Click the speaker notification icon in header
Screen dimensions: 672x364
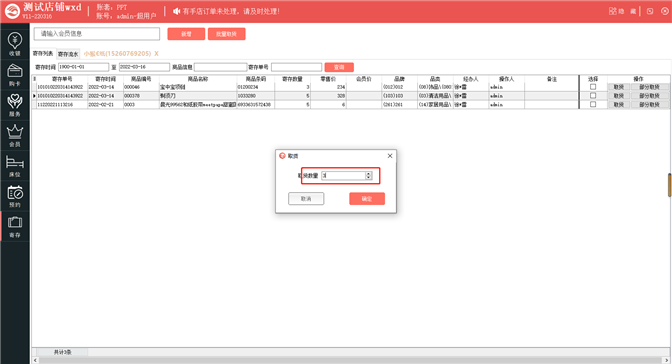(x=176, y=11)
